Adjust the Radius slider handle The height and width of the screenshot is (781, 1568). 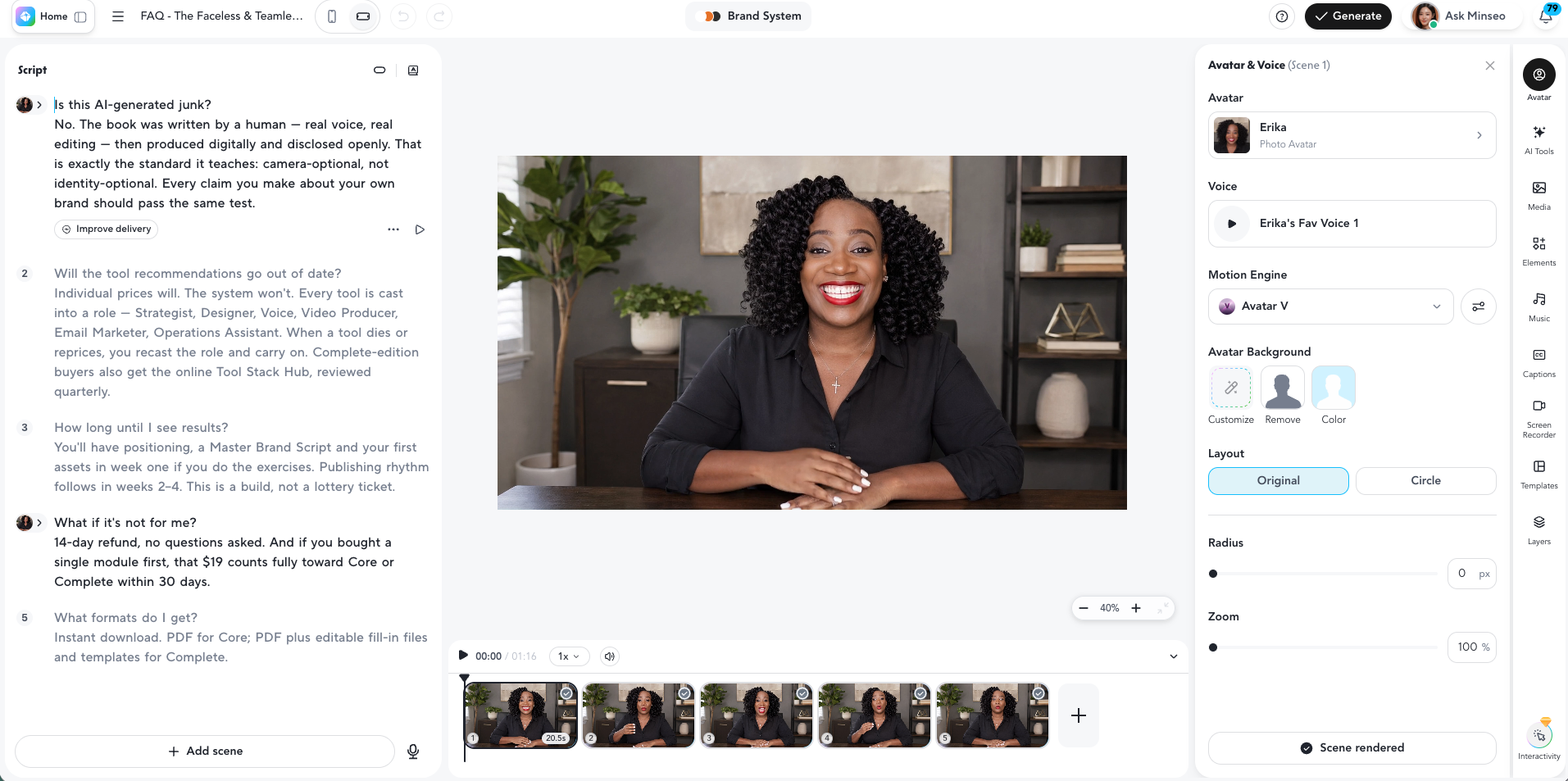(1213, 574)
